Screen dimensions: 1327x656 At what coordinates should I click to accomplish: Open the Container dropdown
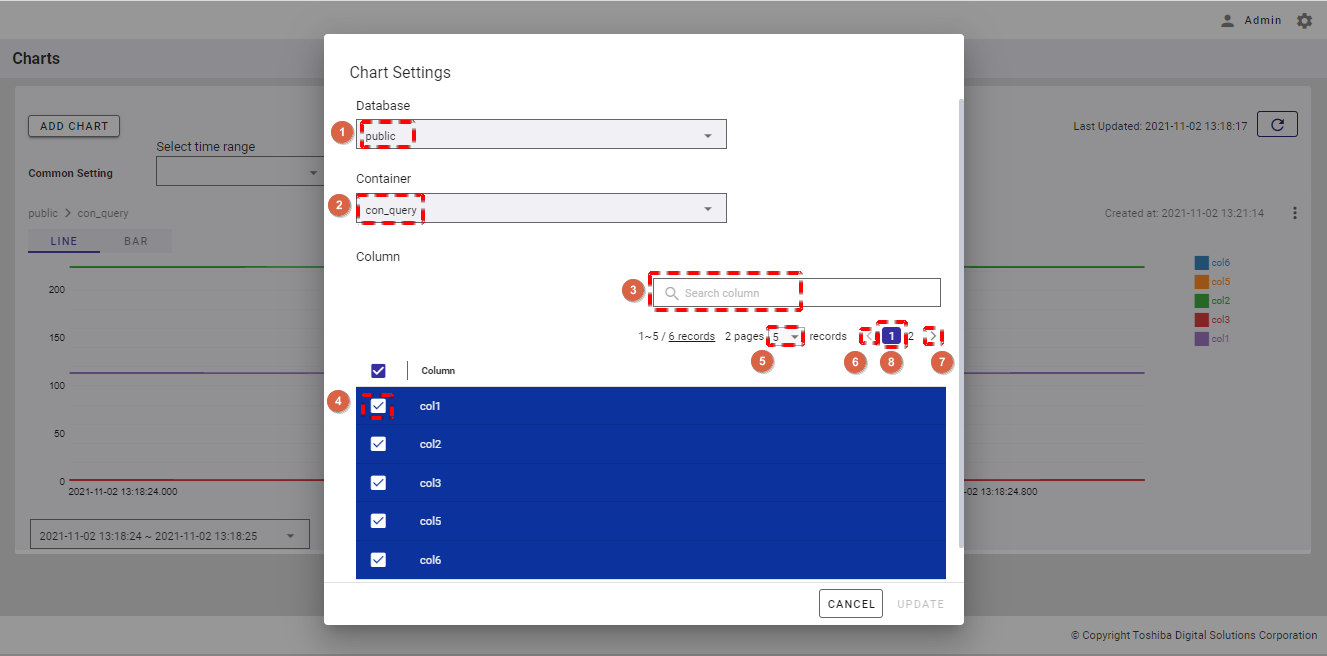click(541, 209)
